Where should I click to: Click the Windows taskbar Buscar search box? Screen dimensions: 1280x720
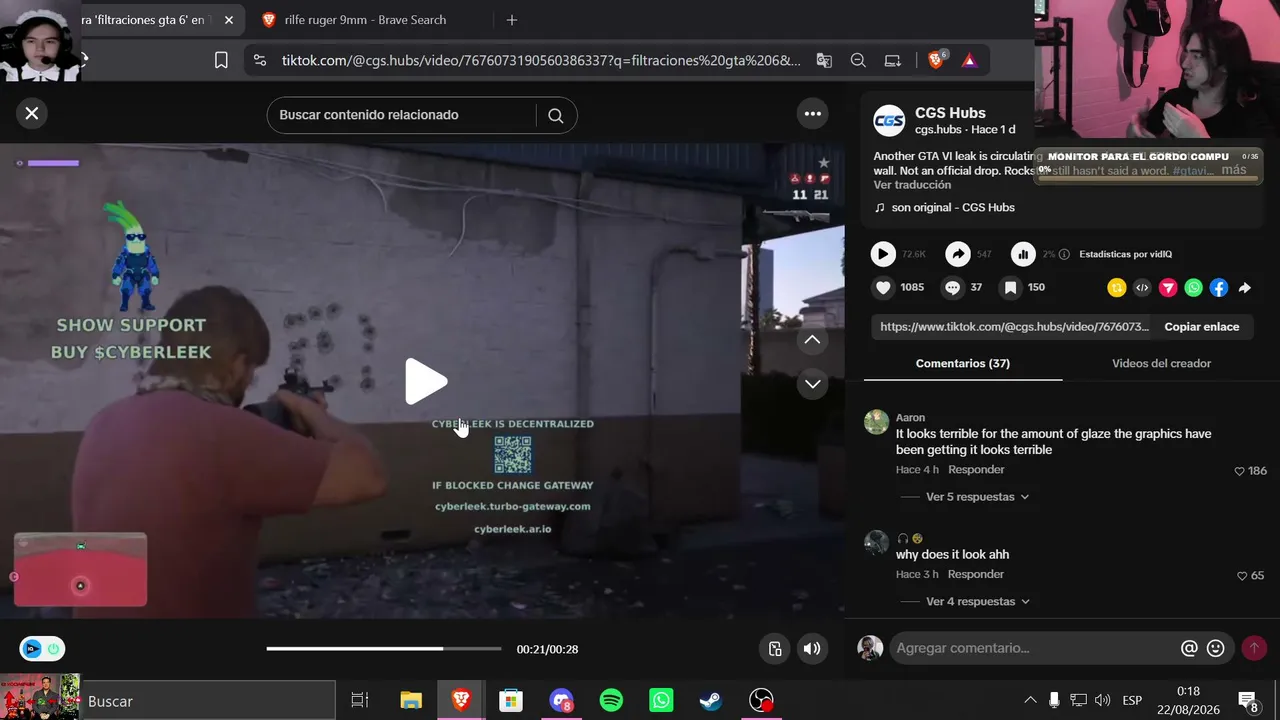pyautogui.click(x=208, y=701)
